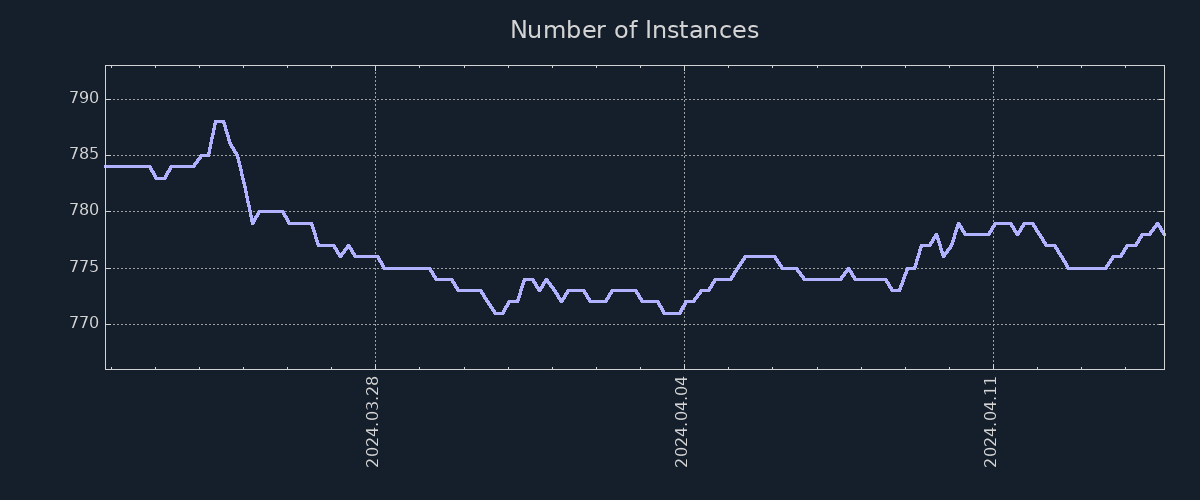Click the 776 plateau after 2024.04.04
Image resolution: width=1200 pixels, height=500 pixels.
pyautogui.click(x=759, y=256)
